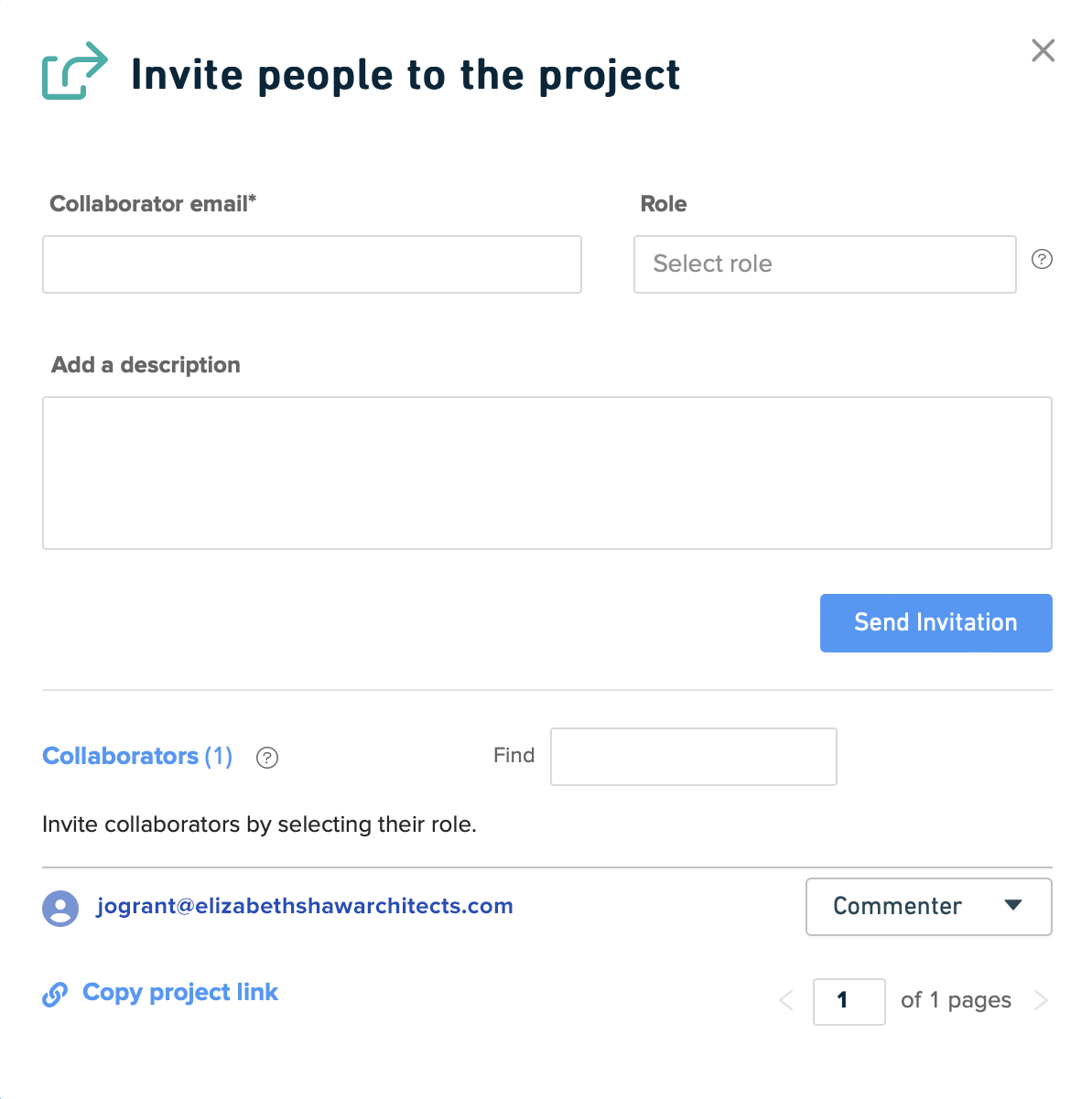The image size is (1092, 1099).
Task: Close the invite dialog with X
Action: [1043, 50]
